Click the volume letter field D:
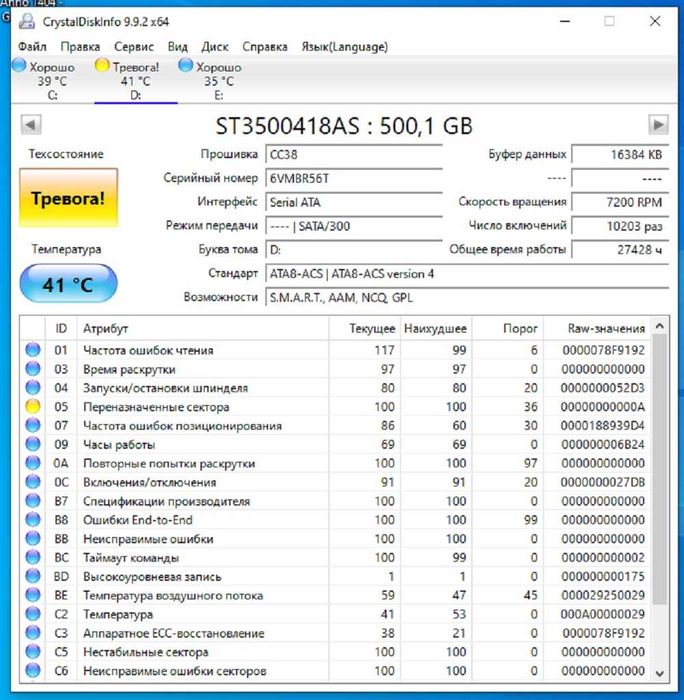The image size is (684, 700). tap(354, 250)
